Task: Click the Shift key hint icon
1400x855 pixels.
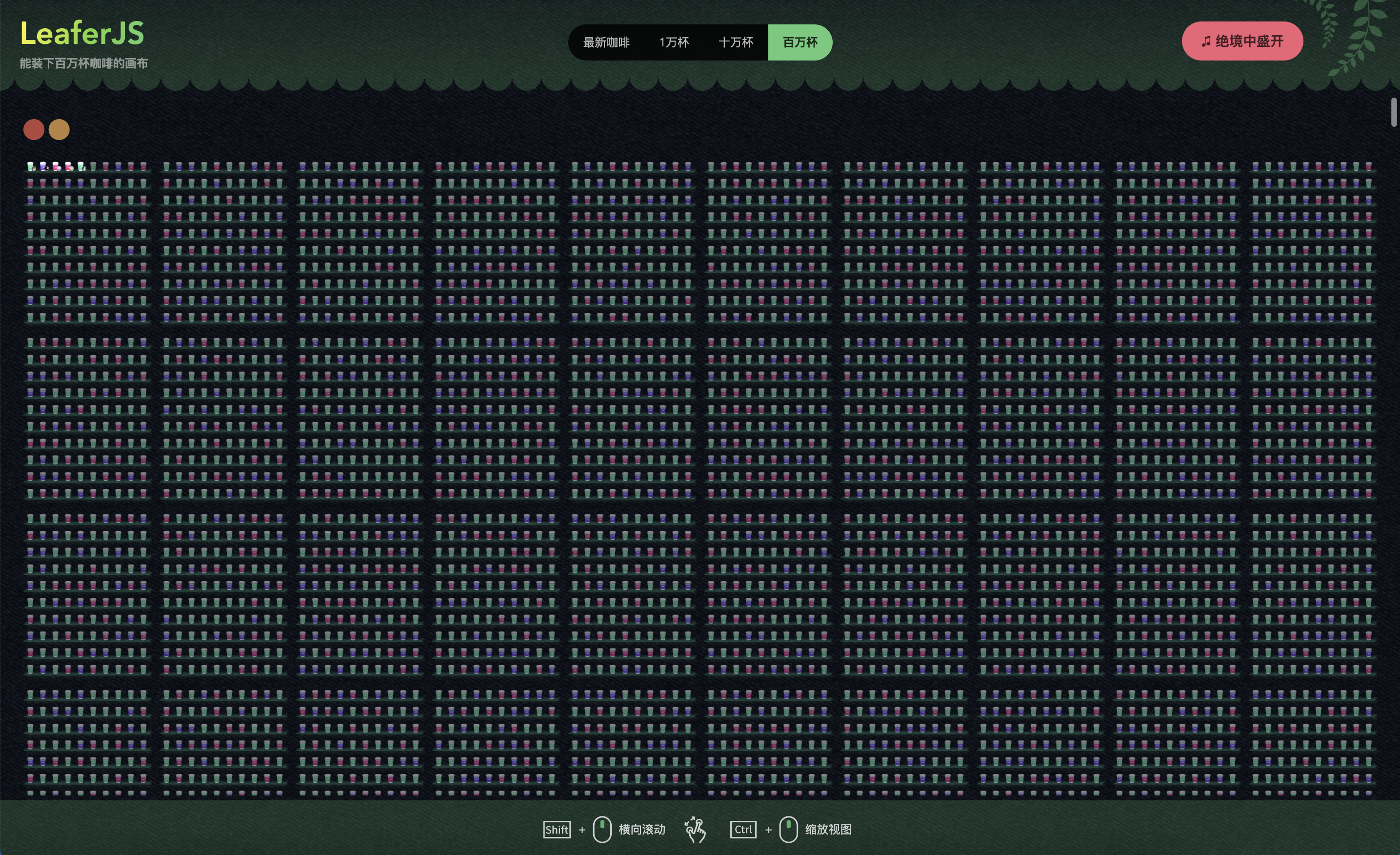Action: pyautogui.click(x=557, y=830)
